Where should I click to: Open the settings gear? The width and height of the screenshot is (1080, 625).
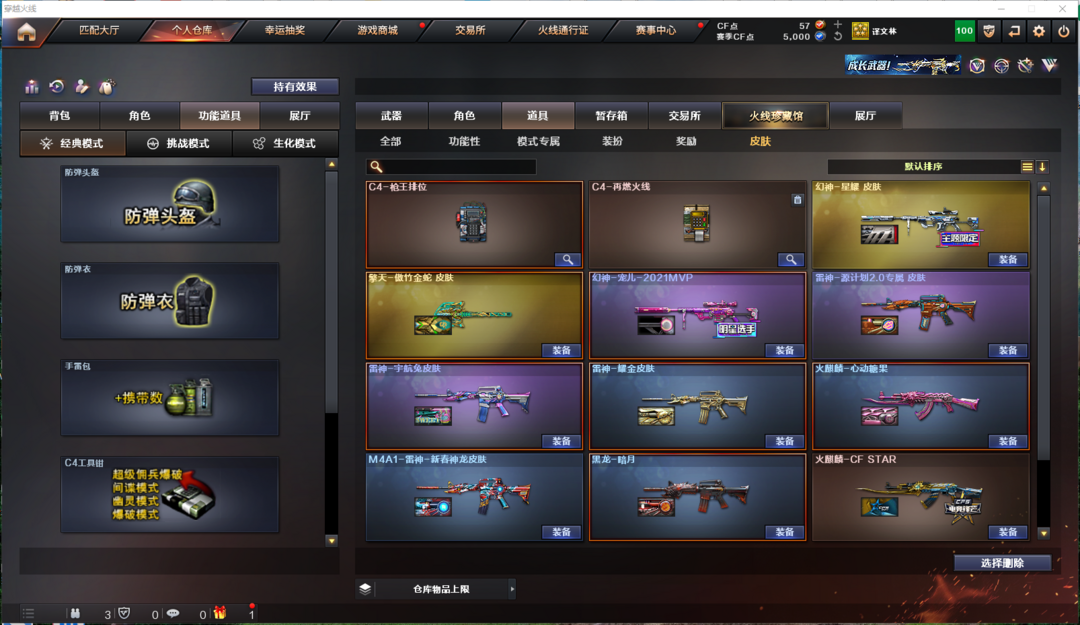pos(1039,31)
